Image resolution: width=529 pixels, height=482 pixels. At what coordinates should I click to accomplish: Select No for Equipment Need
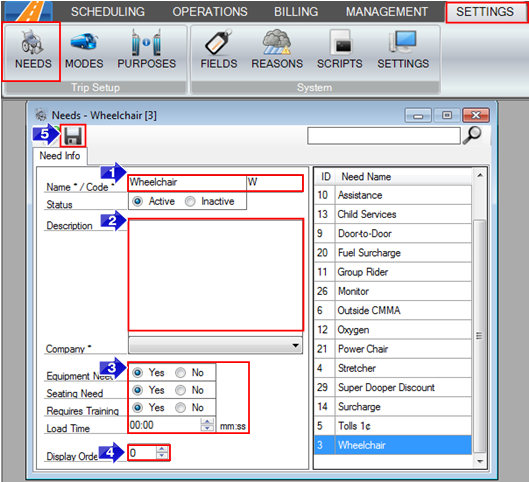tap(180, 373)
